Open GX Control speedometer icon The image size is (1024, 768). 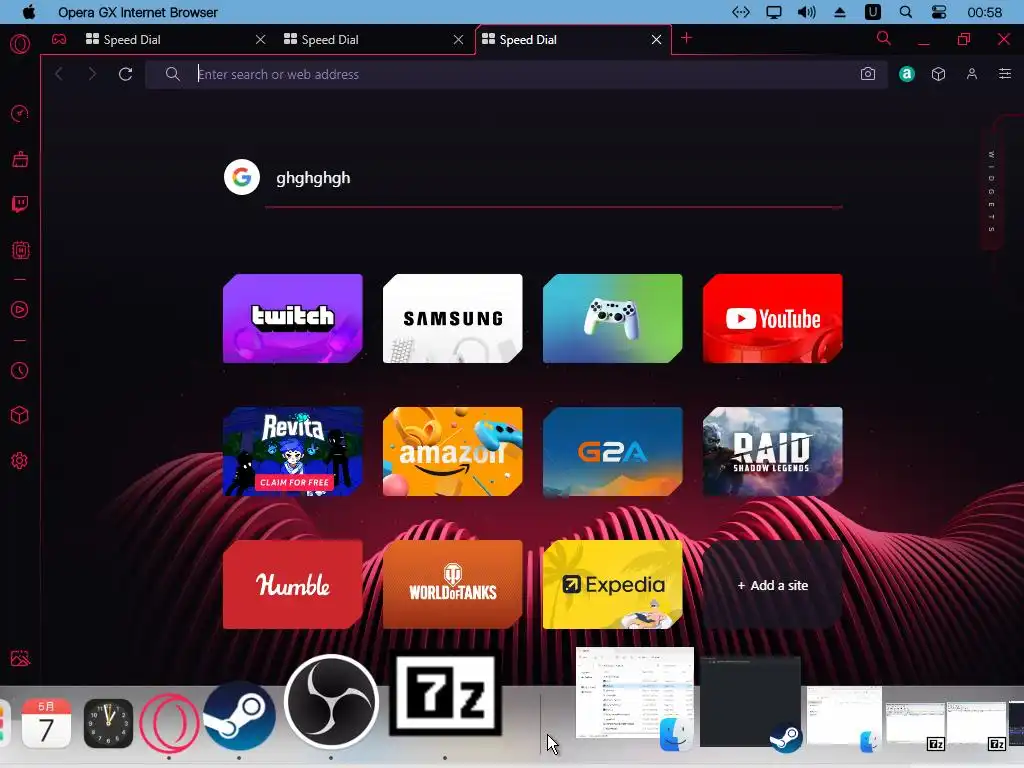click(x=20, y=114)
